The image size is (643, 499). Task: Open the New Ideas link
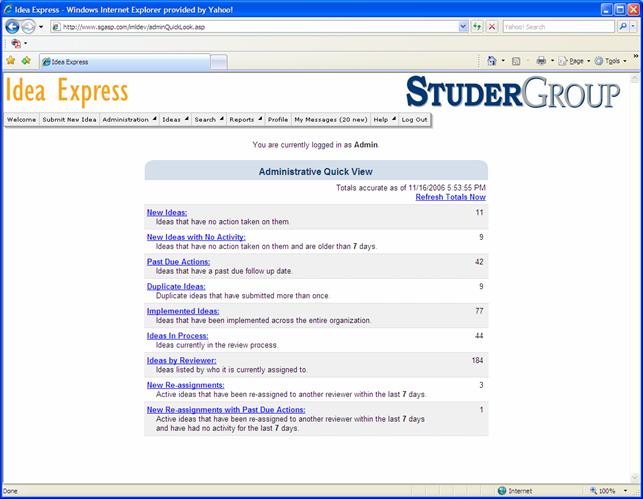point(167,213)
